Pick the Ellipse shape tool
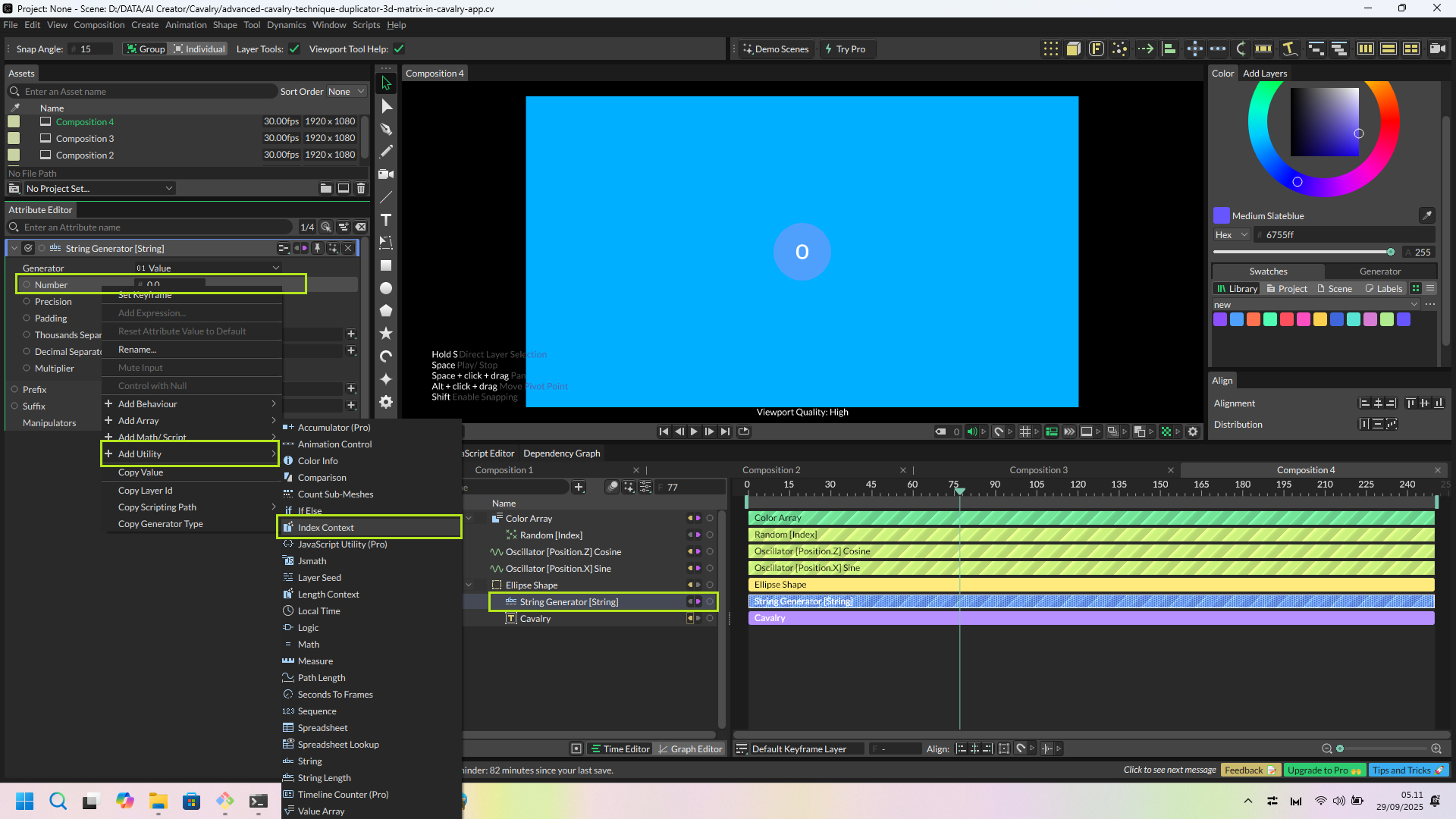 pyautogui.click(x=386, y=288)
